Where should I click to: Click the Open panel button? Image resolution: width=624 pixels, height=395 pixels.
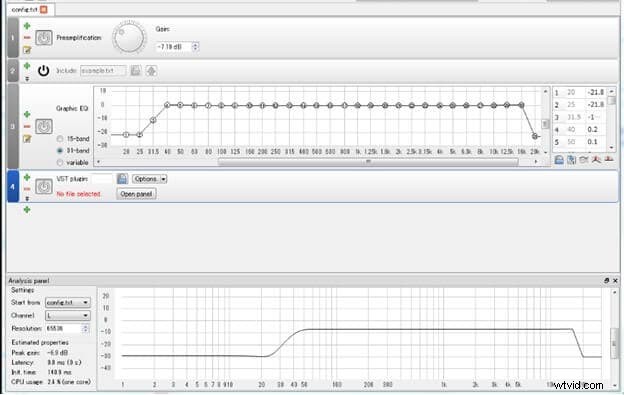(136, 194)
